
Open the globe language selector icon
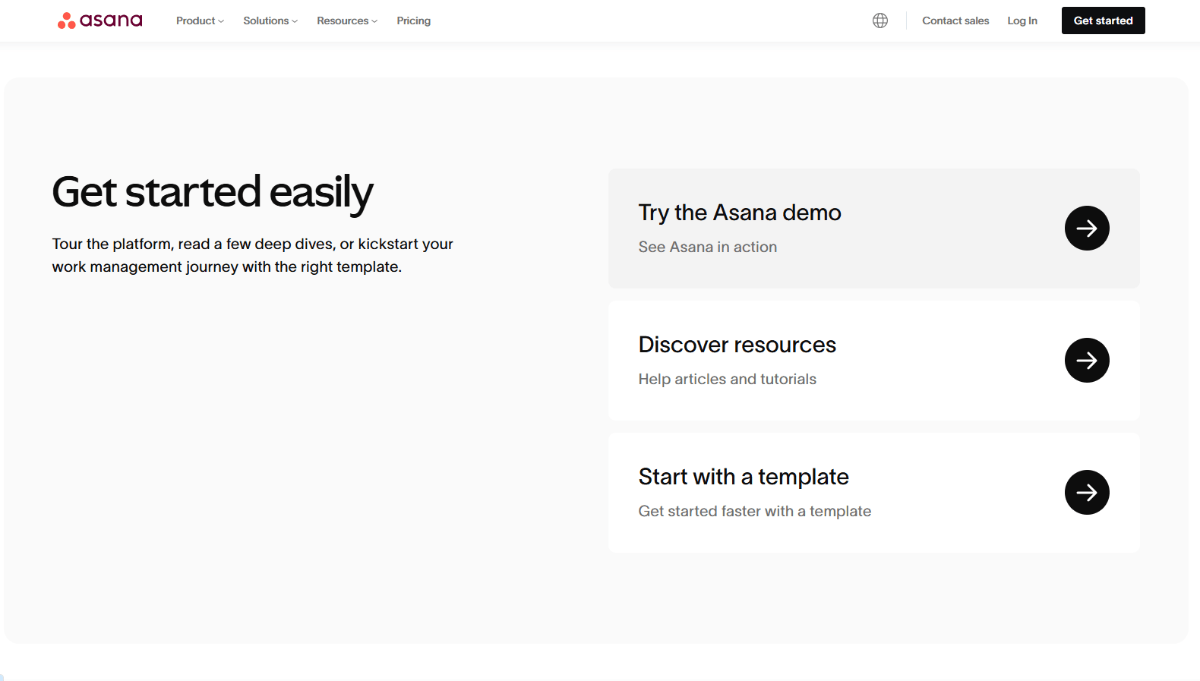point(880,20)
